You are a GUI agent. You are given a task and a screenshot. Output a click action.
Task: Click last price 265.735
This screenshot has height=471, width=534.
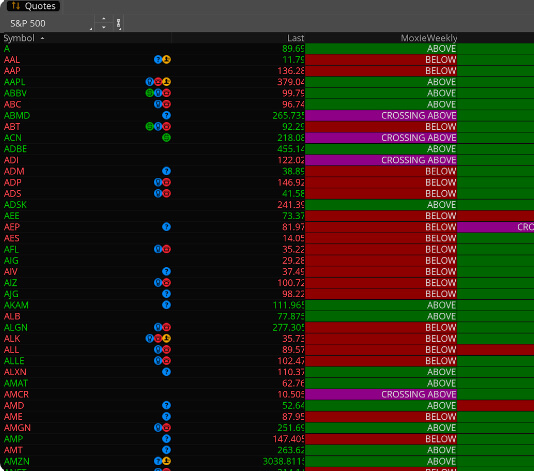288,115
